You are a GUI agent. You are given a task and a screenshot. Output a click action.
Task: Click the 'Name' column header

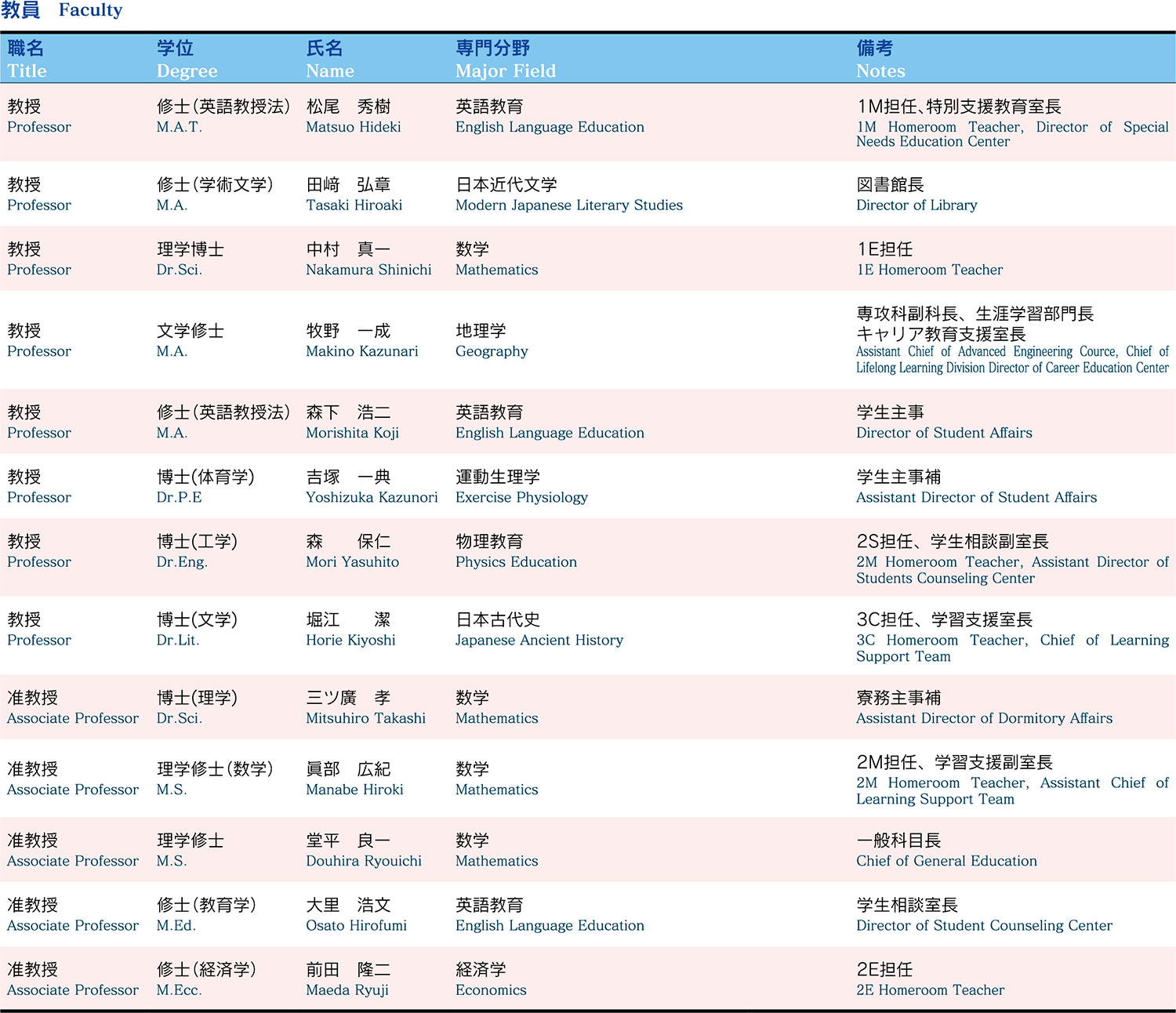[330, 71]
